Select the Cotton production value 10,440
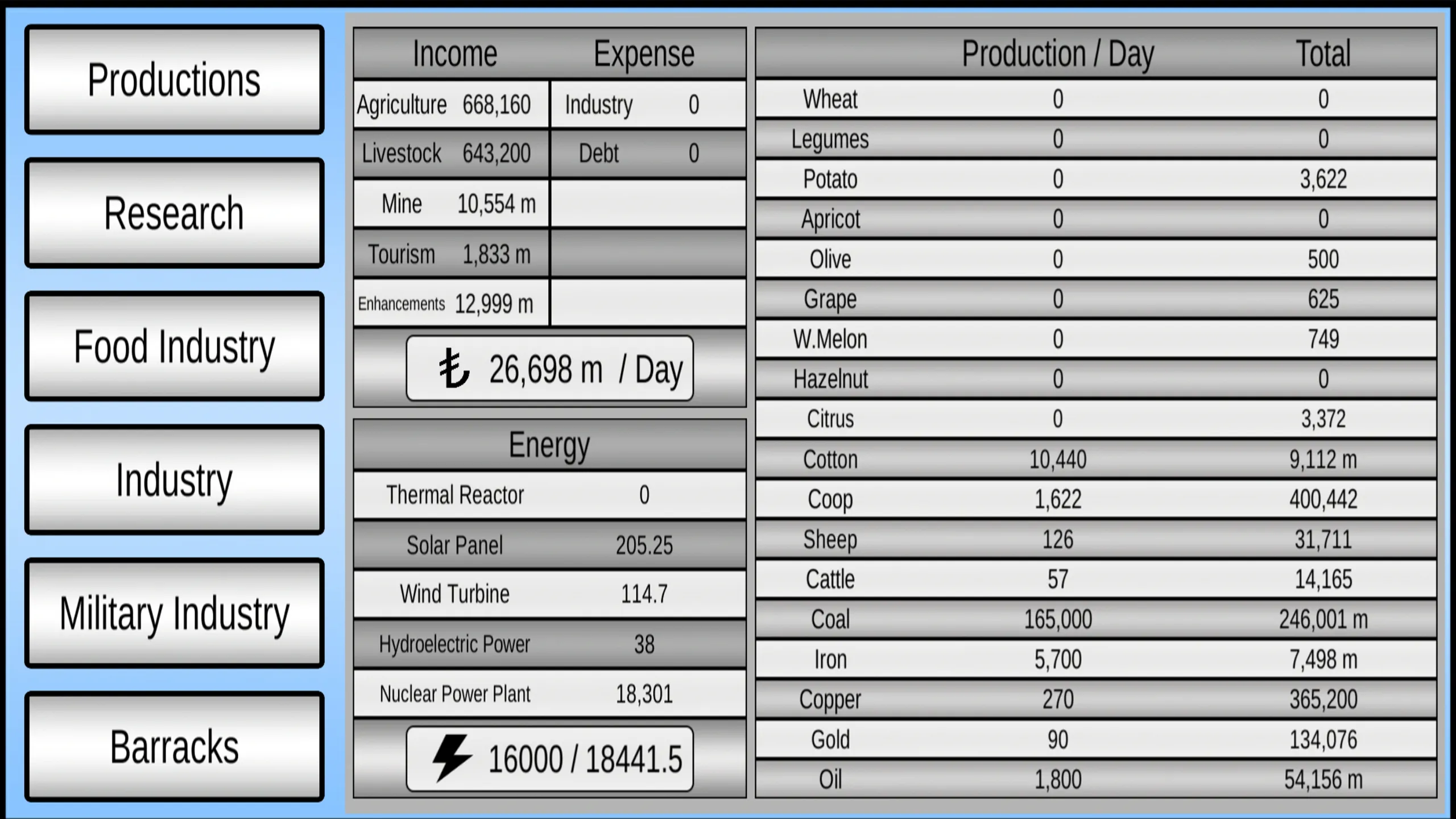This screenshot has height=819, width=1456. [x=1058, y=459]
